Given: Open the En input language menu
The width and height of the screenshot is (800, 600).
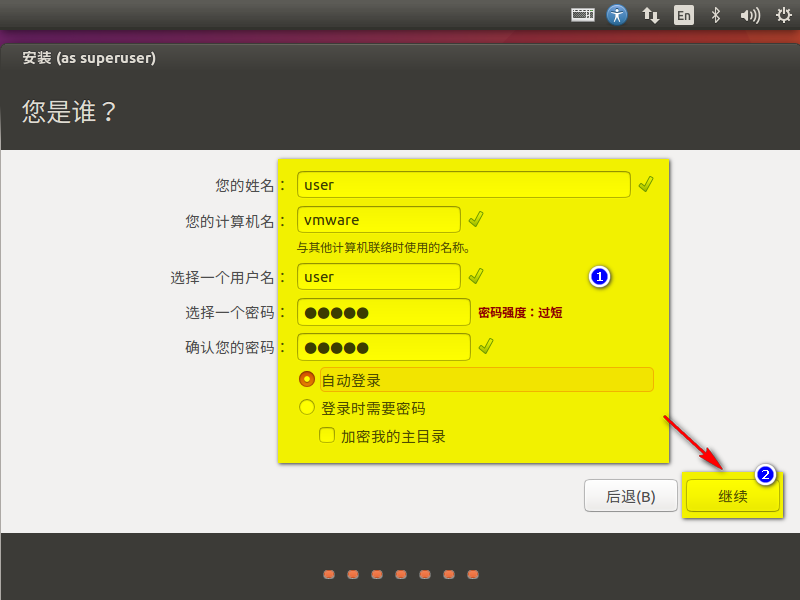Looking at the screenshot, I should [684, 15].
